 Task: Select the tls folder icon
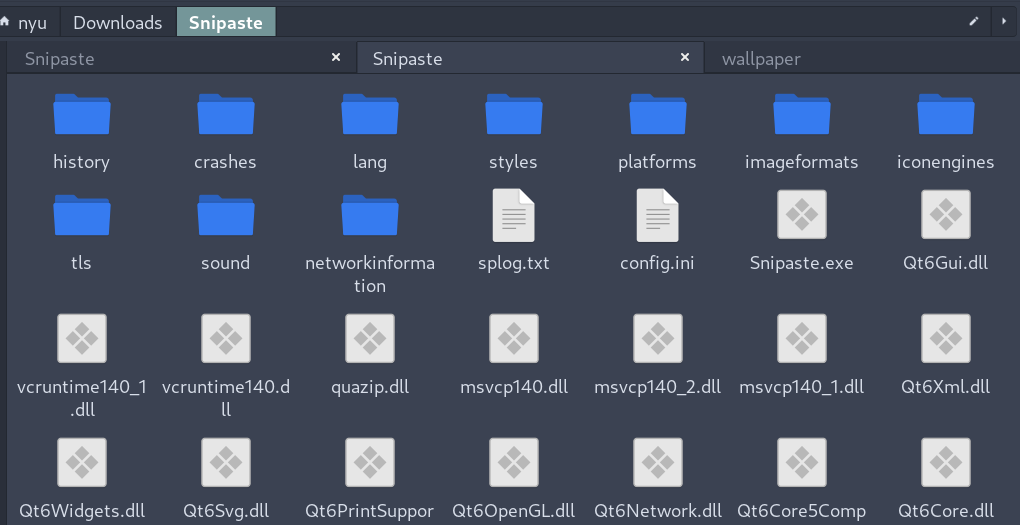(81, 215)
